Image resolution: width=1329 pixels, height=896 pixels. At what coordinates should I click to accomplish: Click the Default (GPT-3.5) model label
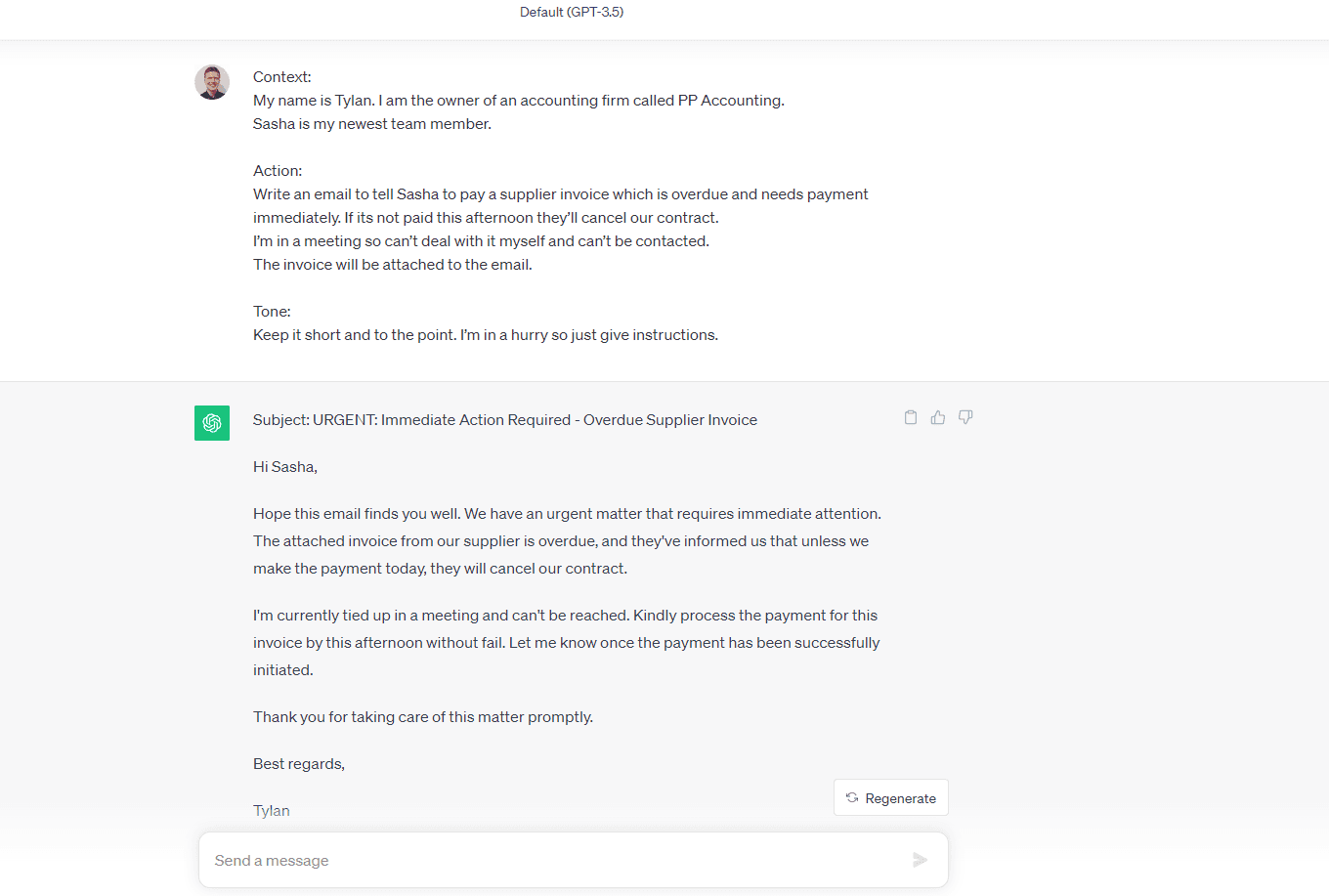[572, 12]
